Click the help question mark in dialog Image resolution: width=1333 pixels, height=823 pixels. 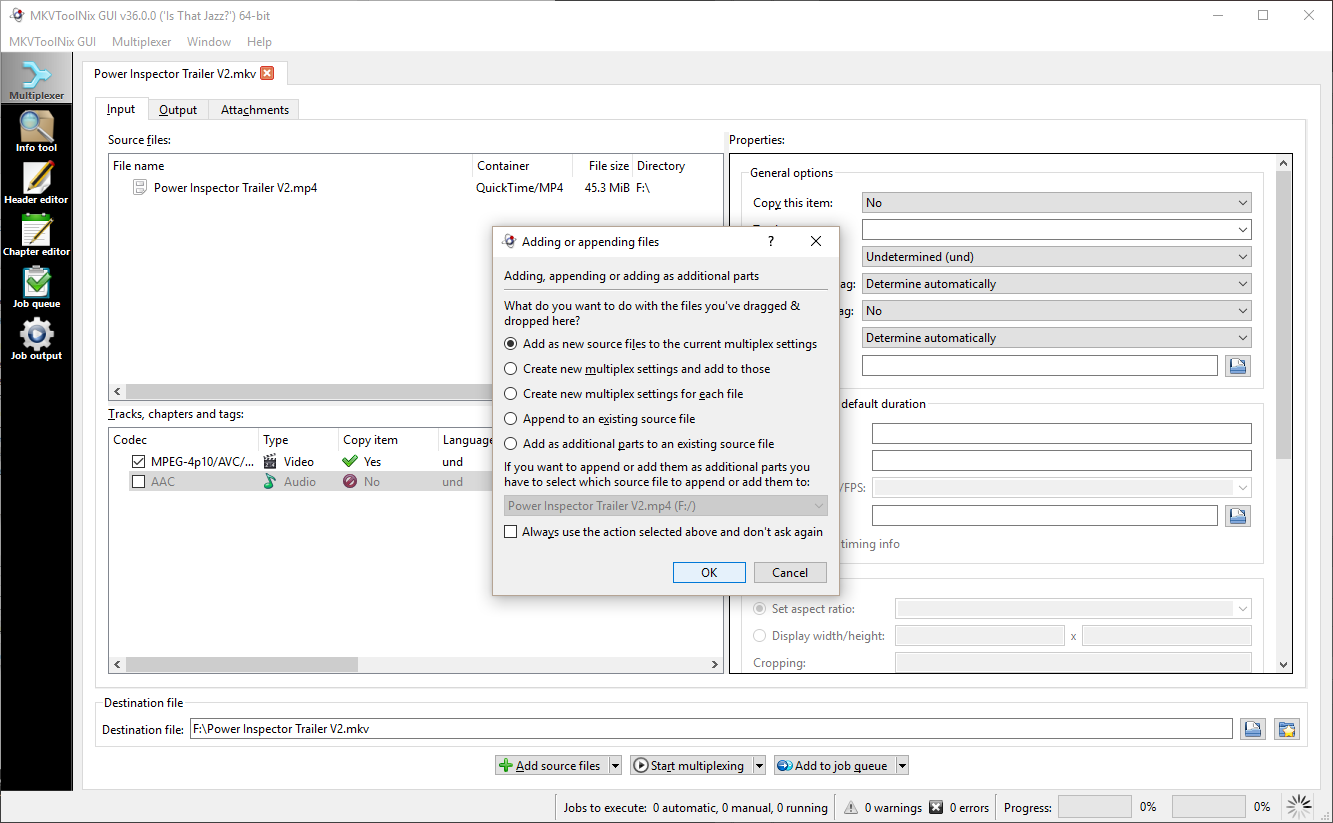[x=771, y=242]
